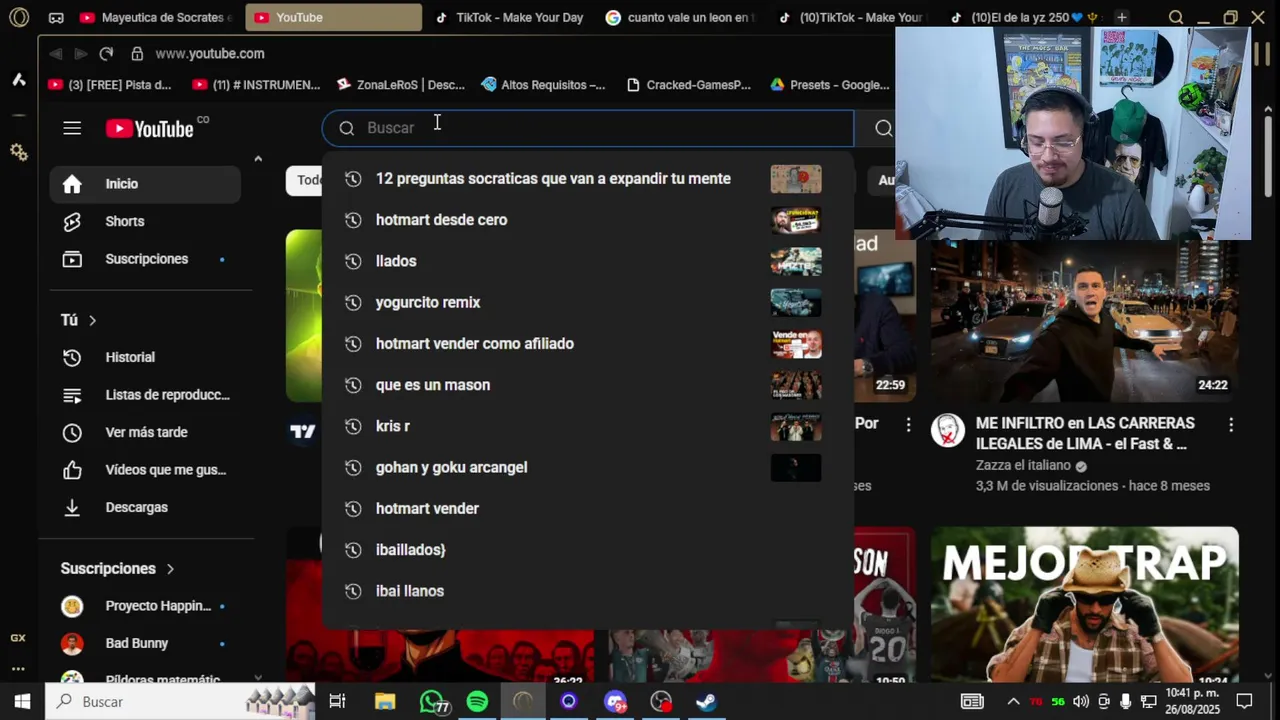Go to the YouTube logo home link
The image size is (1280, 720).
[x=150, y=128]
